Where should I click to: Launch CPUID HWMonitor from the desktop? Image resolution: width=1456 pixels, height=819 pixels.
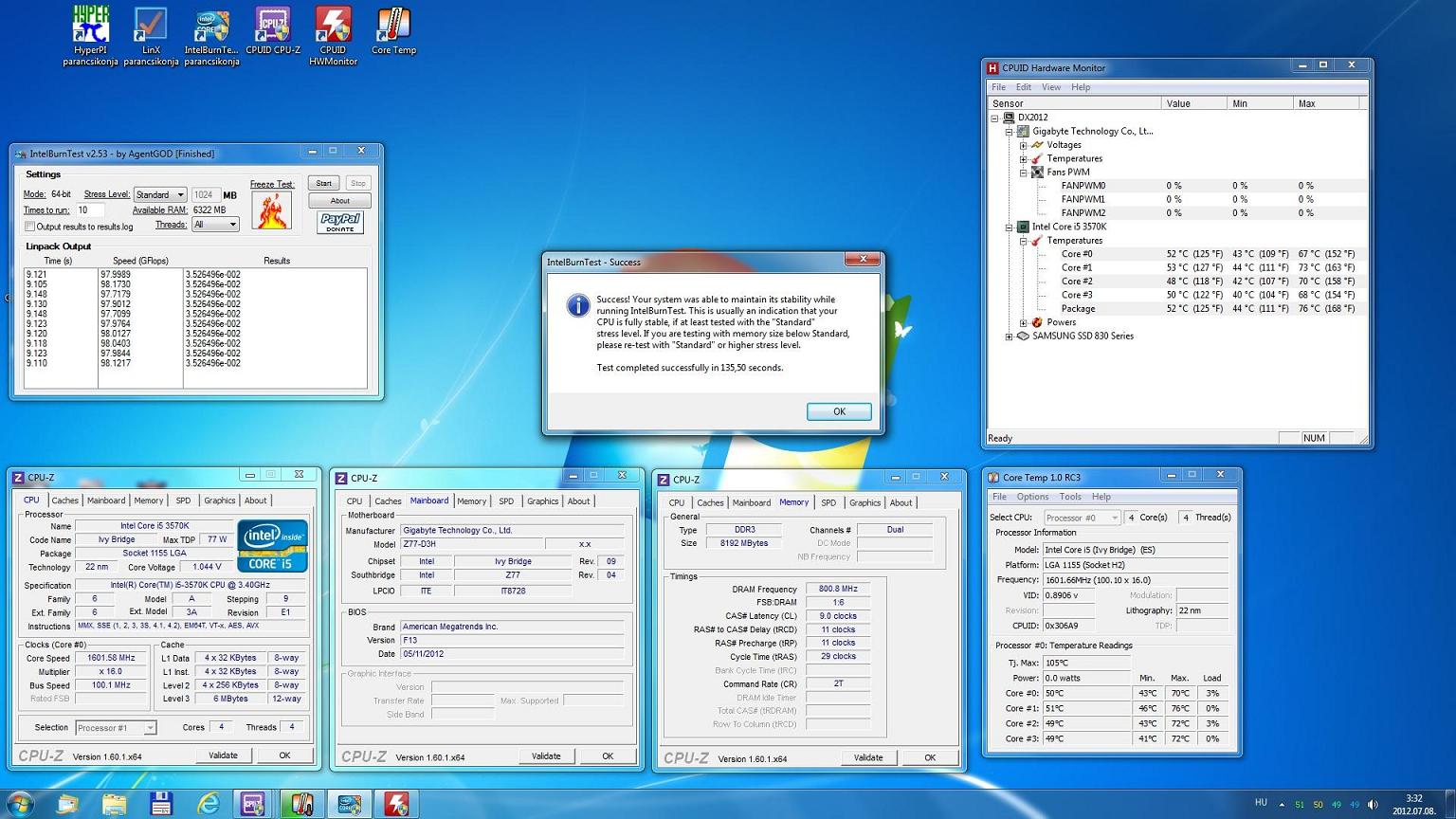click(x=333, y=35)
